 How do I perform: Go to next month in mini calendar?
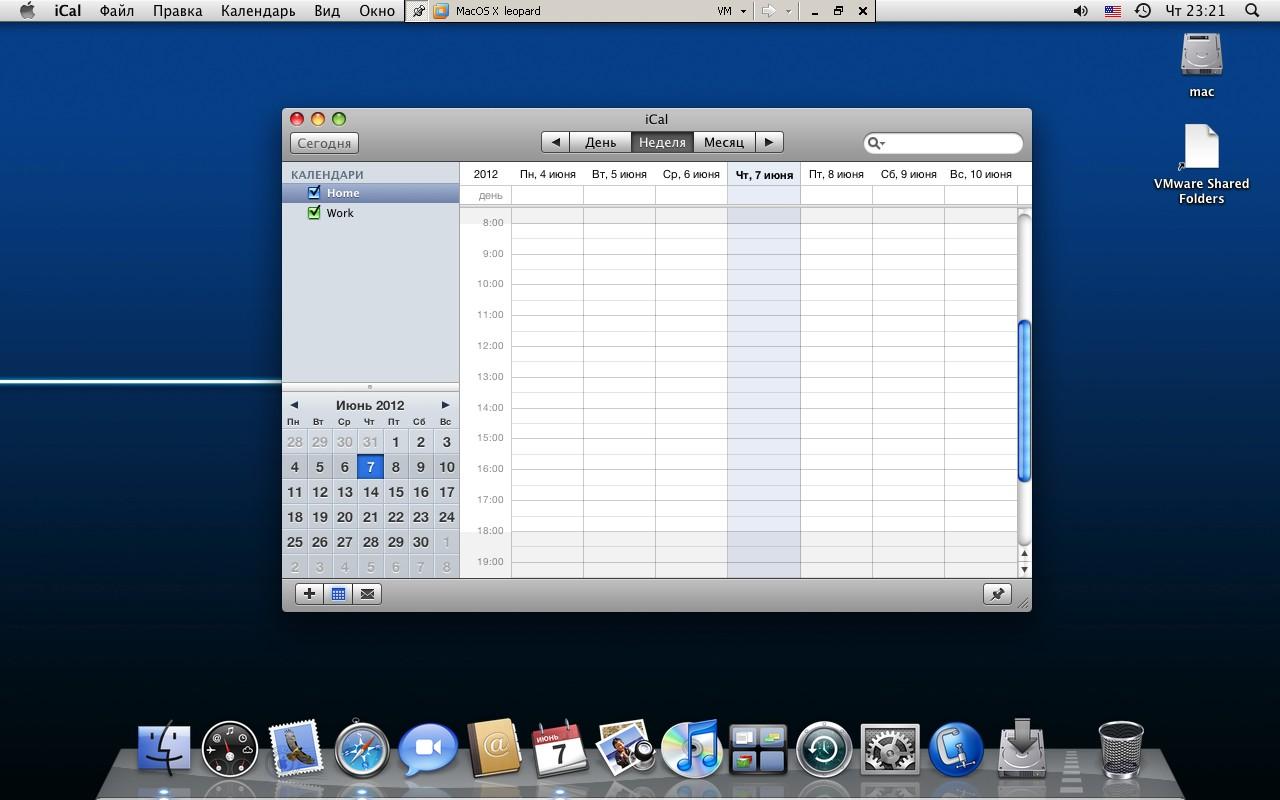[445, 405]
